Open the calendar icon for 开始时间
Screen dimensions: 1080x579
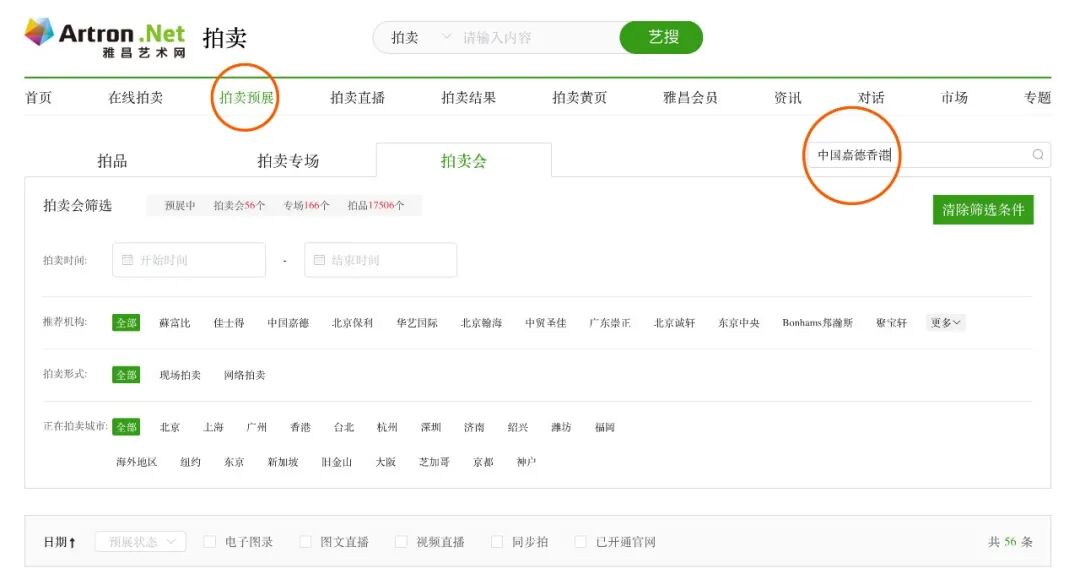pyautogui.click(x=127, y=260)
